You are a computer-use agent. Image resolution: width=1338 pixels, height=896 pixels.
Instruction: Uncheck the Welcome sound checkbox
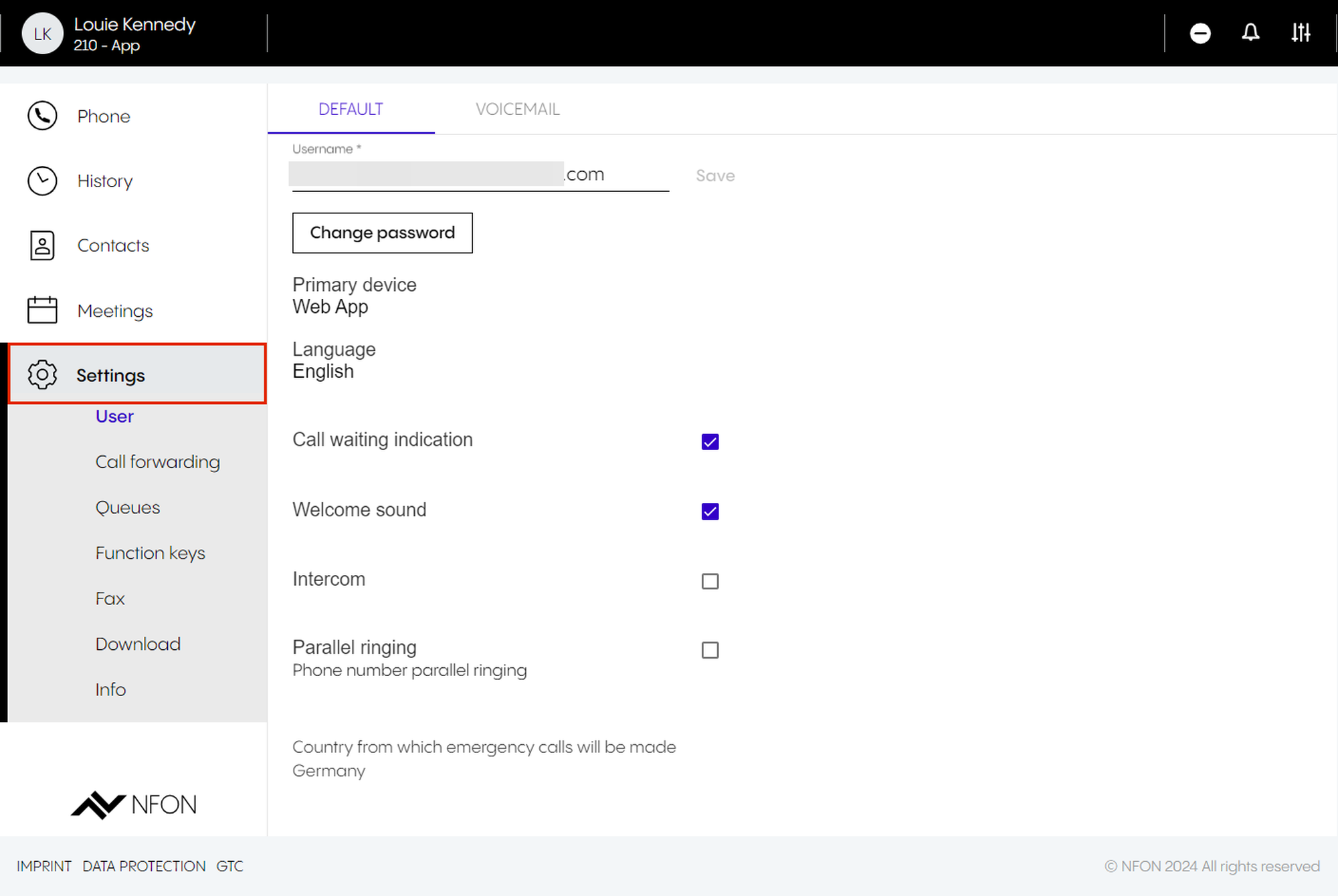[710, 512]
